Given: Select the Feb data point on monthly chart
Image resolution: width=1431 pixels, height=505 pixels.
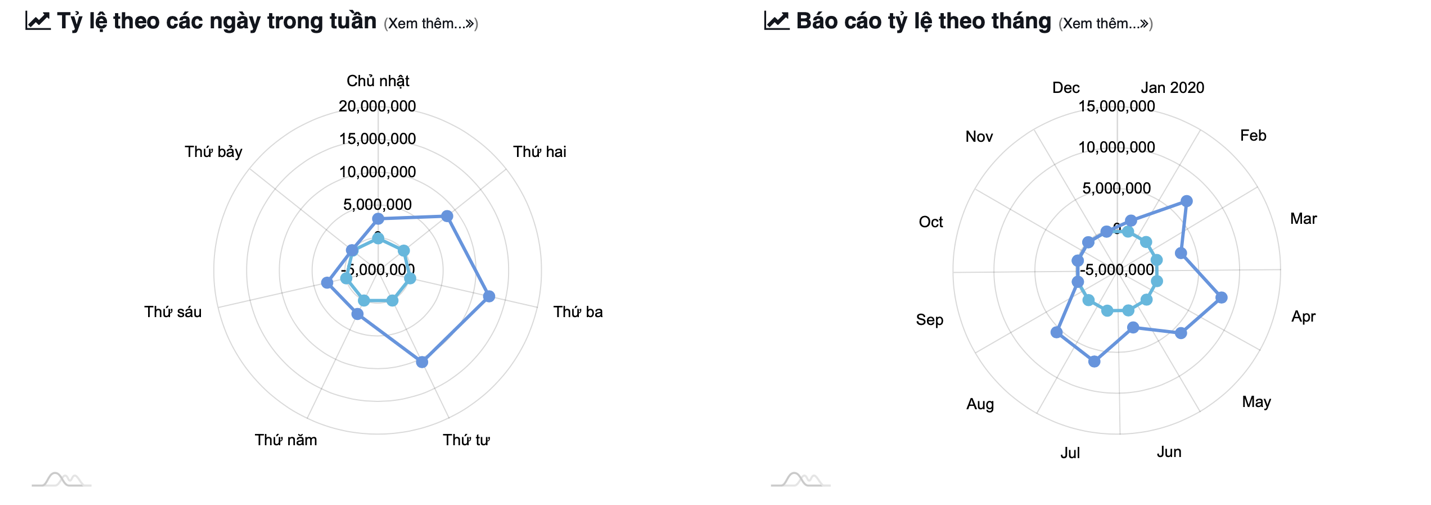Looking at the screenshot, I should [1187, 201].
